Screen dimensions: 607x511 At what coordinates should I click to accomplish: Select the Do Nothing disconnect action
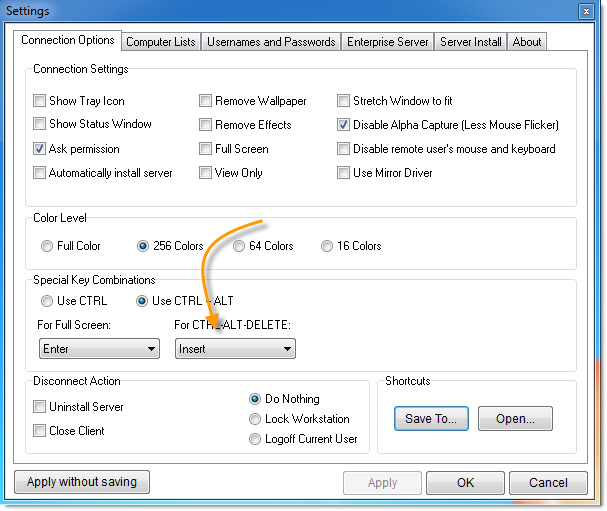point(255,399)
